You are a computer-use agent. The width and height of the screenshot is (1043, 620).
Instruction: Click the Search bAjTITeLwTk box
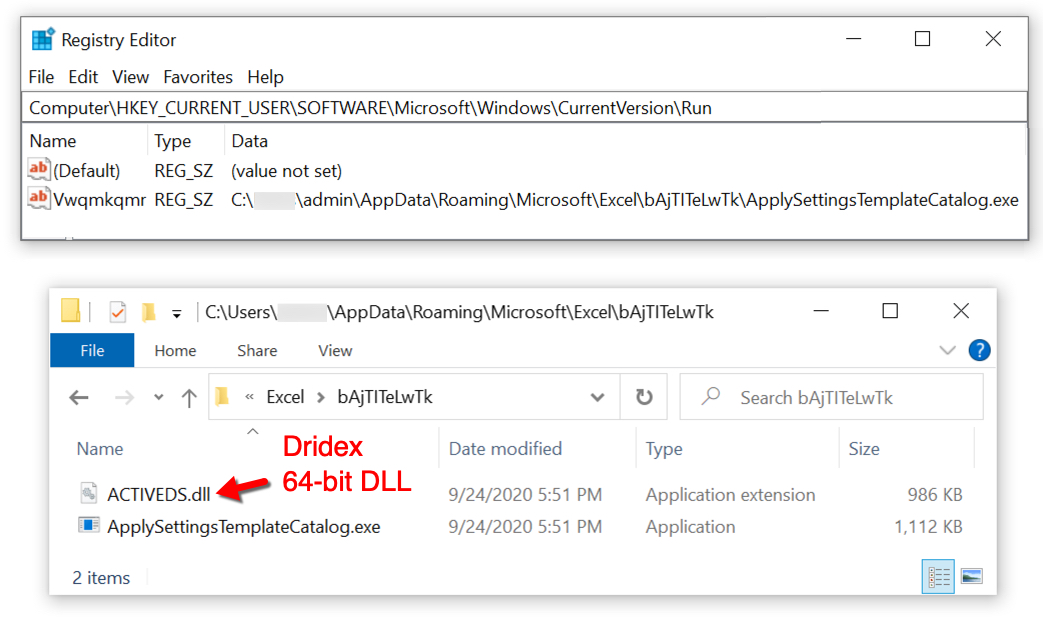[x=831, y=397]
